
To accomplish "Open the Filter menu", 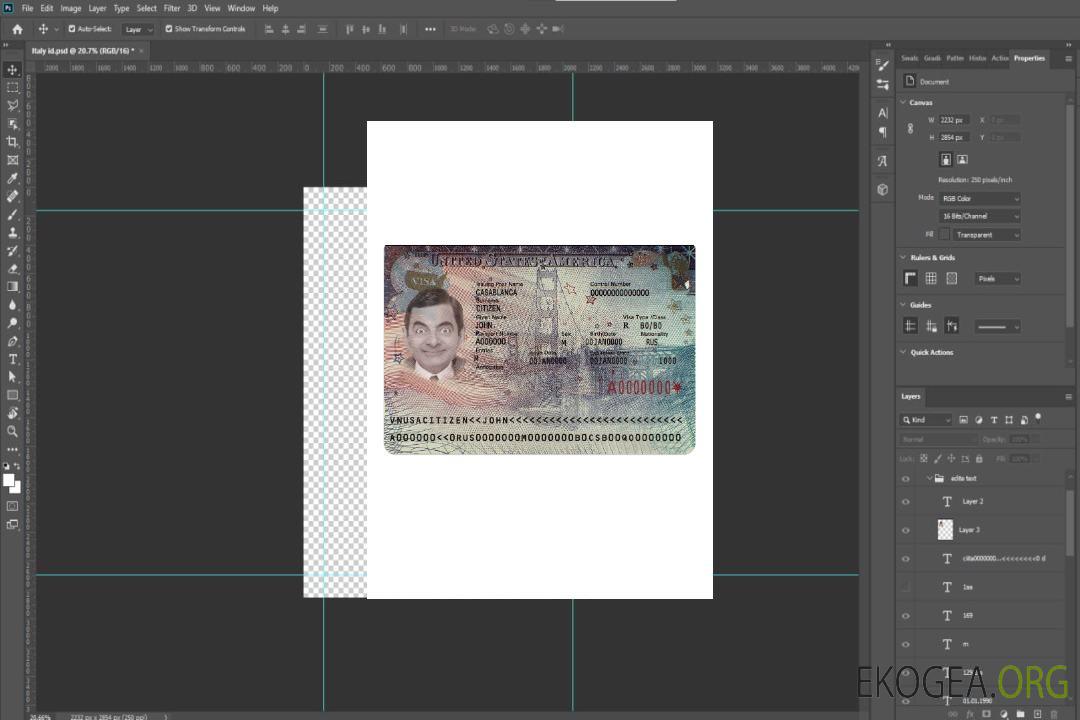I will (172, 8).
